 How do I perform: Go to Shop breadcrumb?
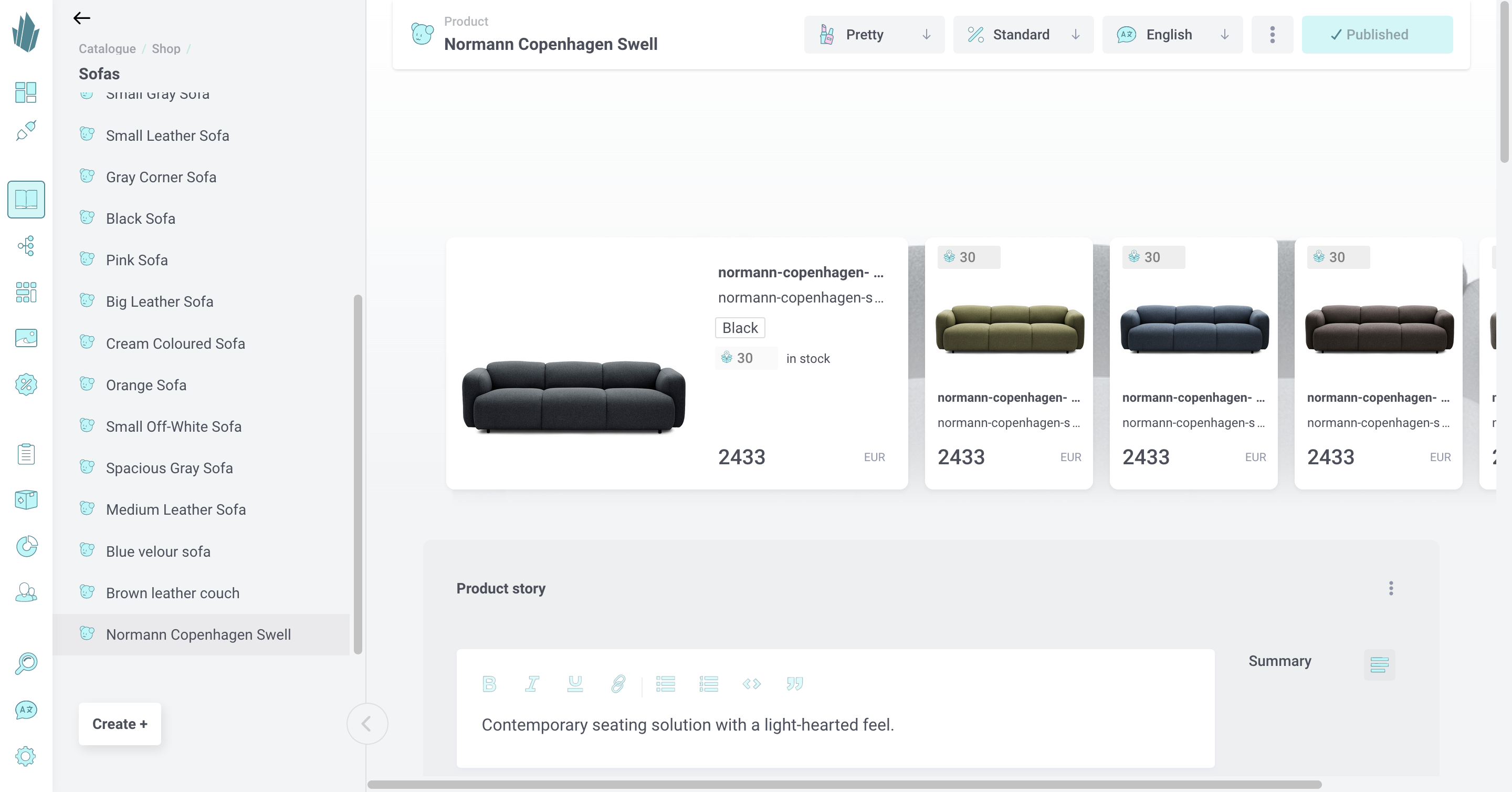(166, 49)
